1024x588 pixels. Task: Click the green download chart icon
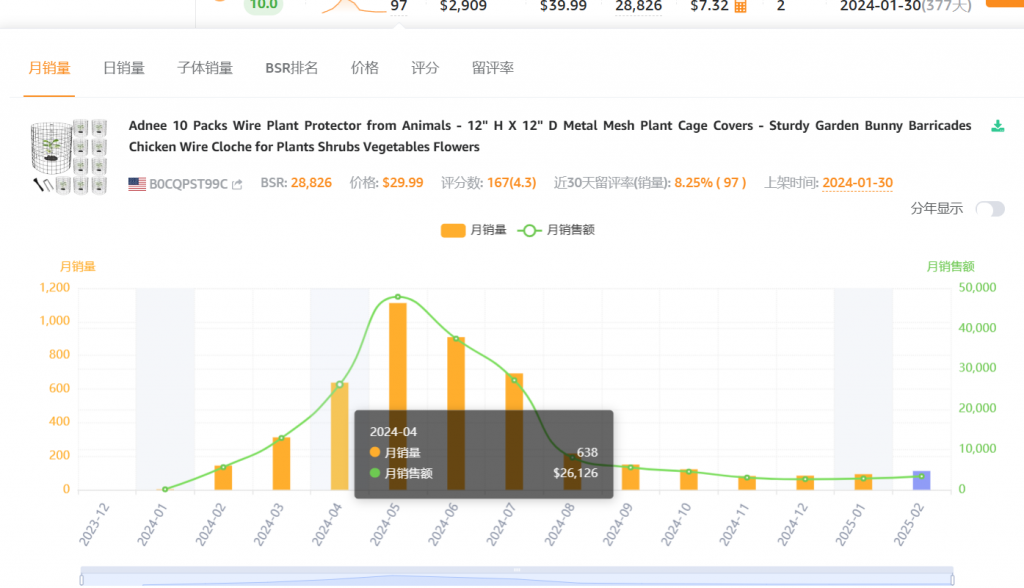[997, 126]
